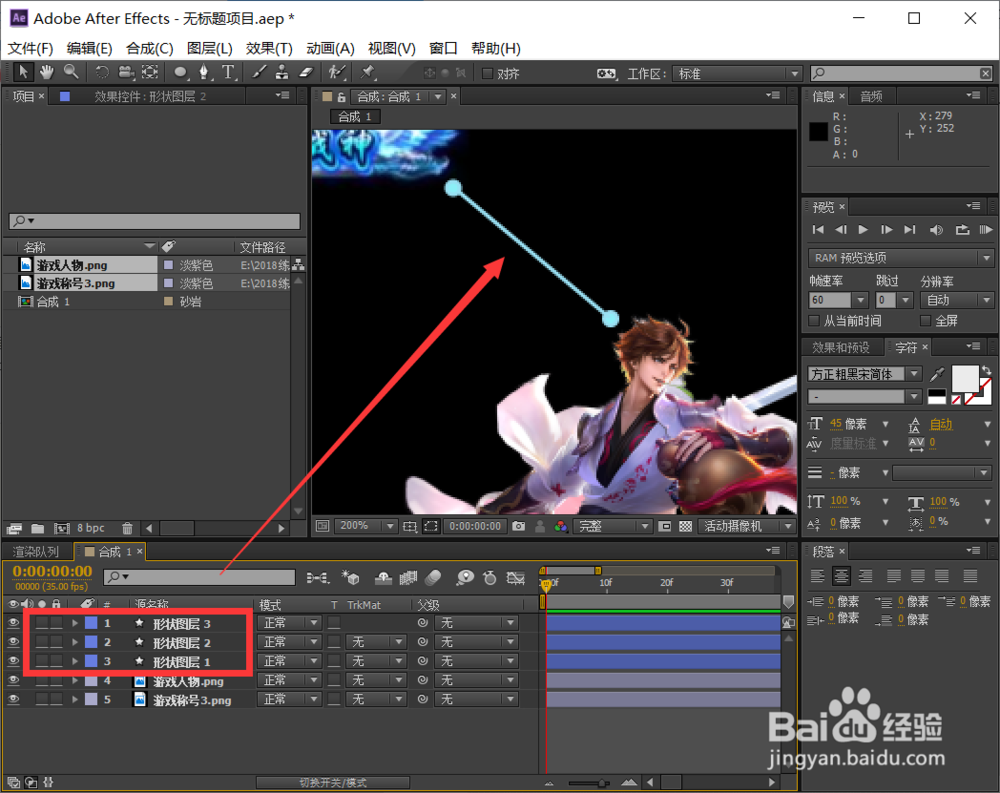Select 游戏人物.png in project panel
Viewport: 1000px width, 793px height.
pyautogui.click(x=72, y=265)
